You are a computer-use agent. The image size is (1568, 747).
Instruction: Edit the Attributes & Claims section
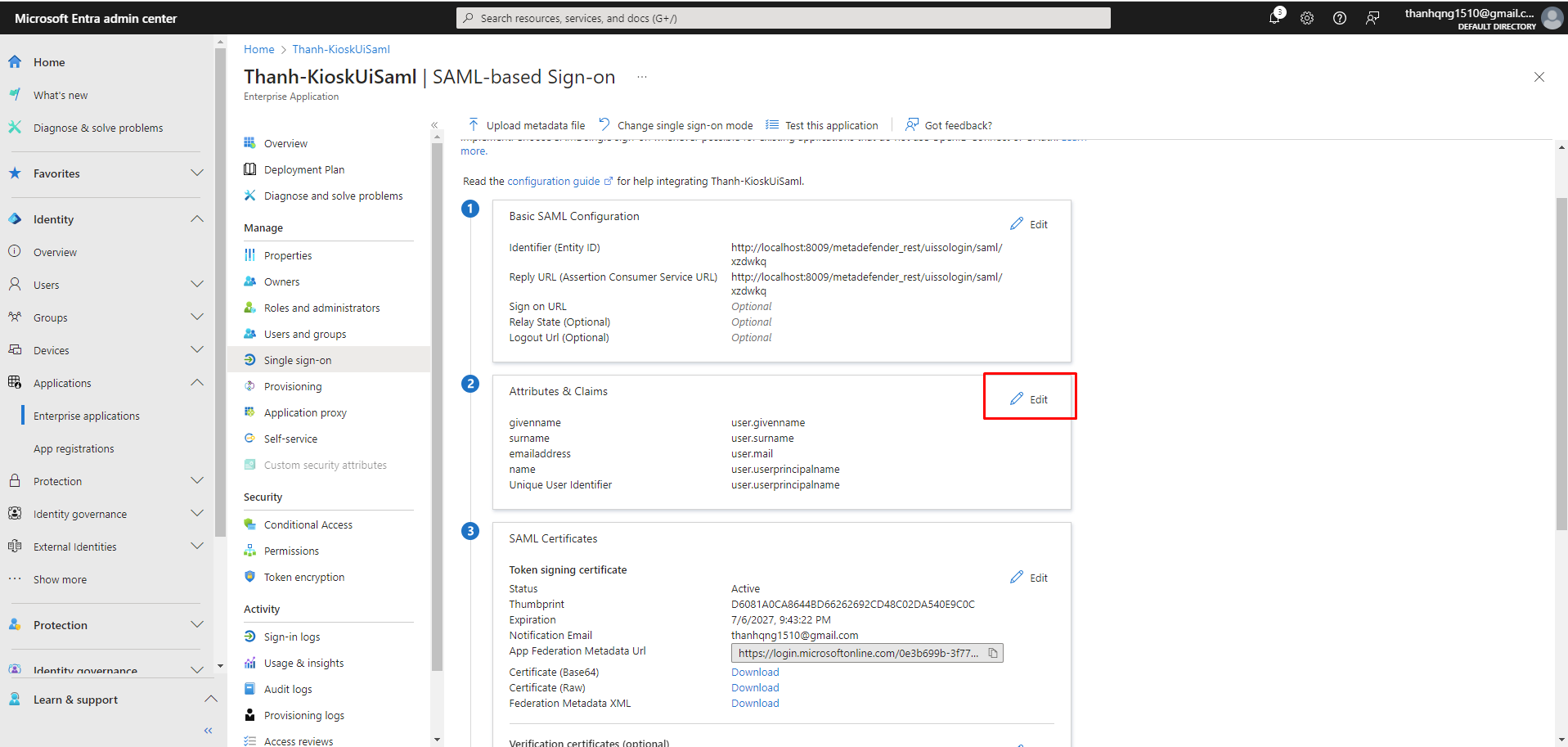point(1029,398)
